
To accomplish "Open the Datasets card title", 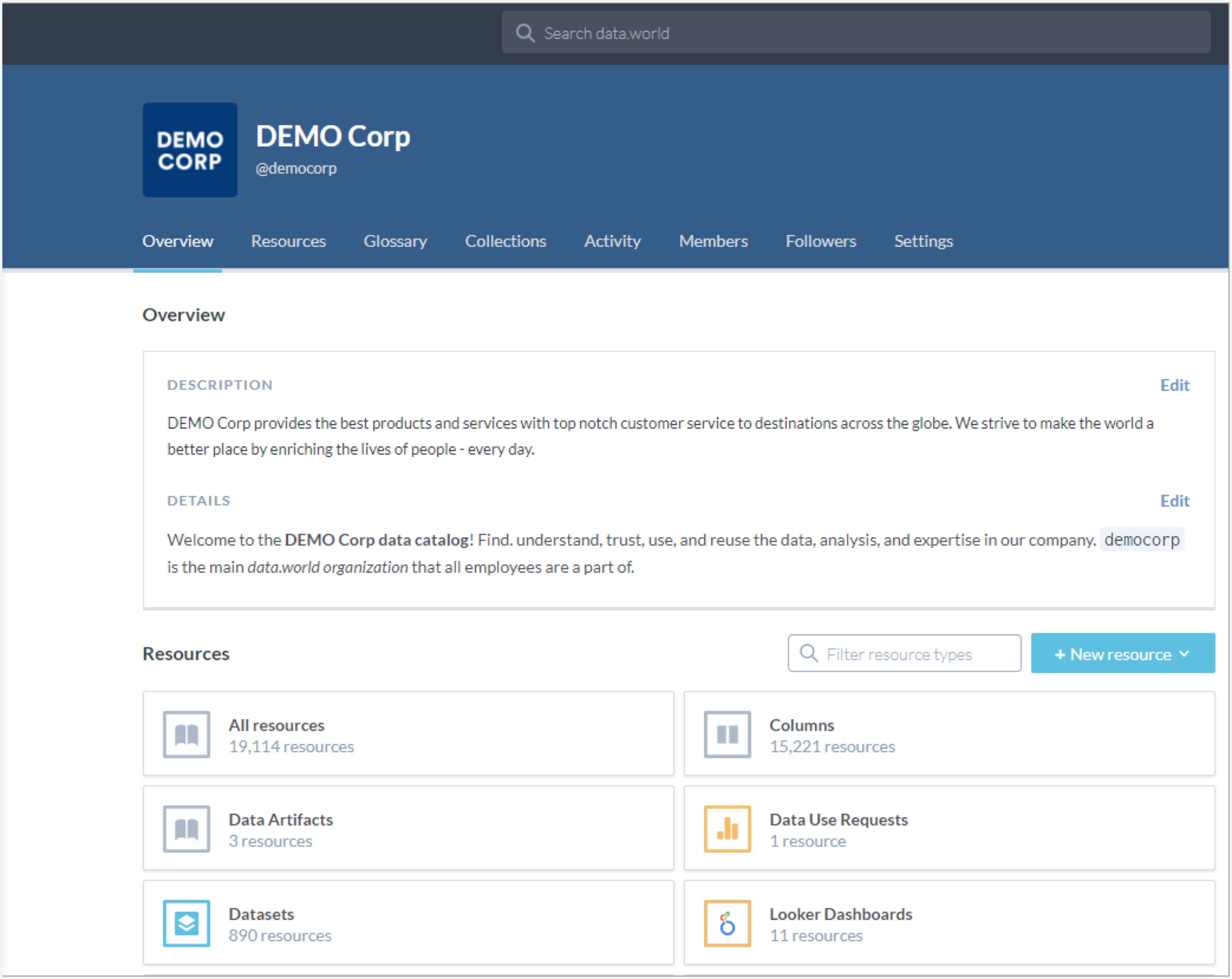I will pyautogui.click(x=261, y=914).
